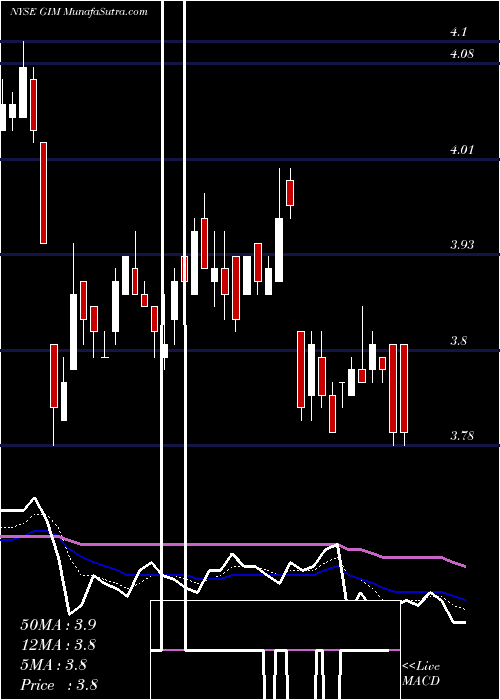Image resolution: width=500 pixels, height=700 pixels.
Task: Click the 4.08 price level label
Action: [462, 54]
